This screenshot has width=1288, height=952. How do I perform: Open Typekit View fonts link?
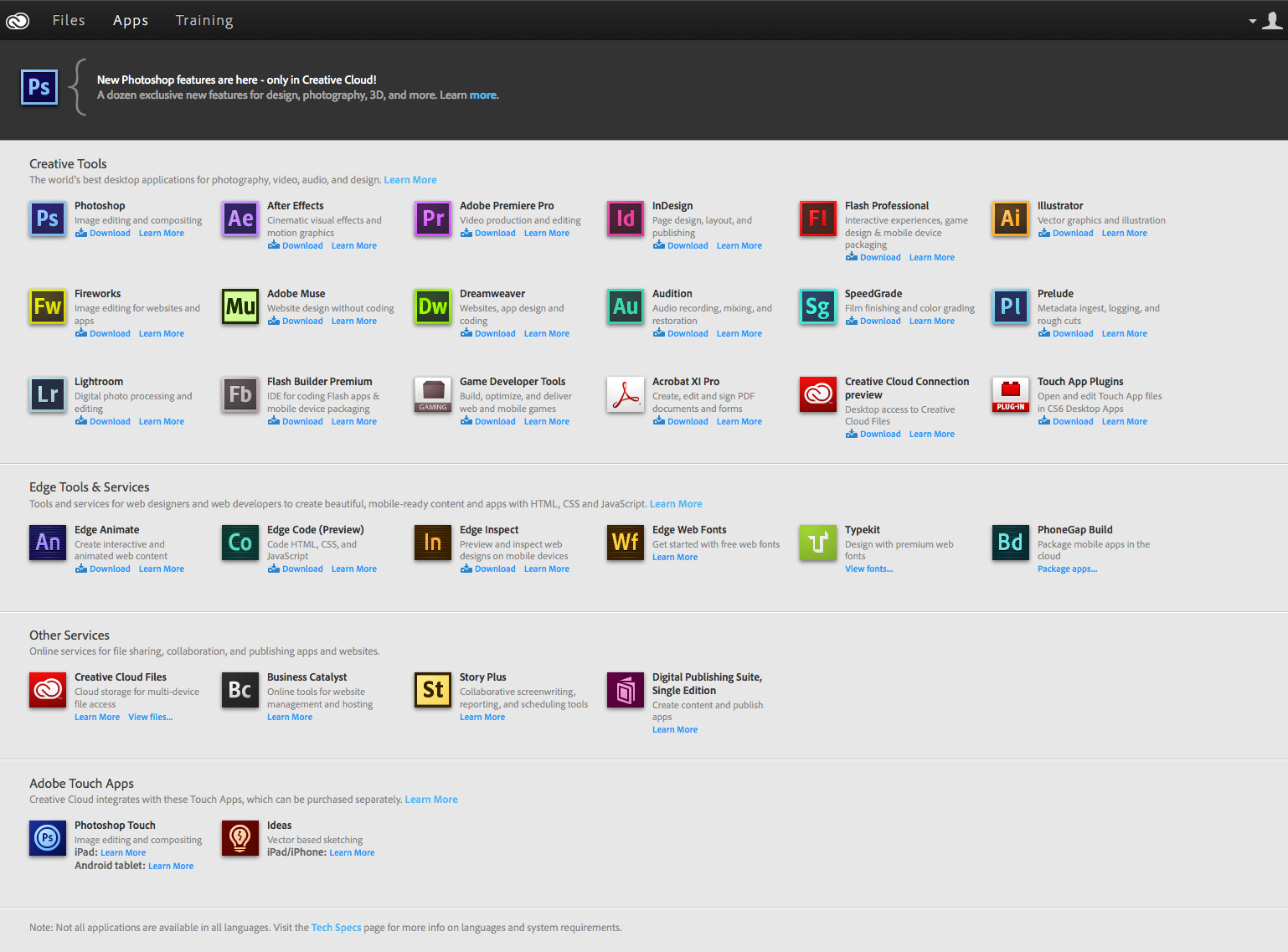click(x=868, y=569)
